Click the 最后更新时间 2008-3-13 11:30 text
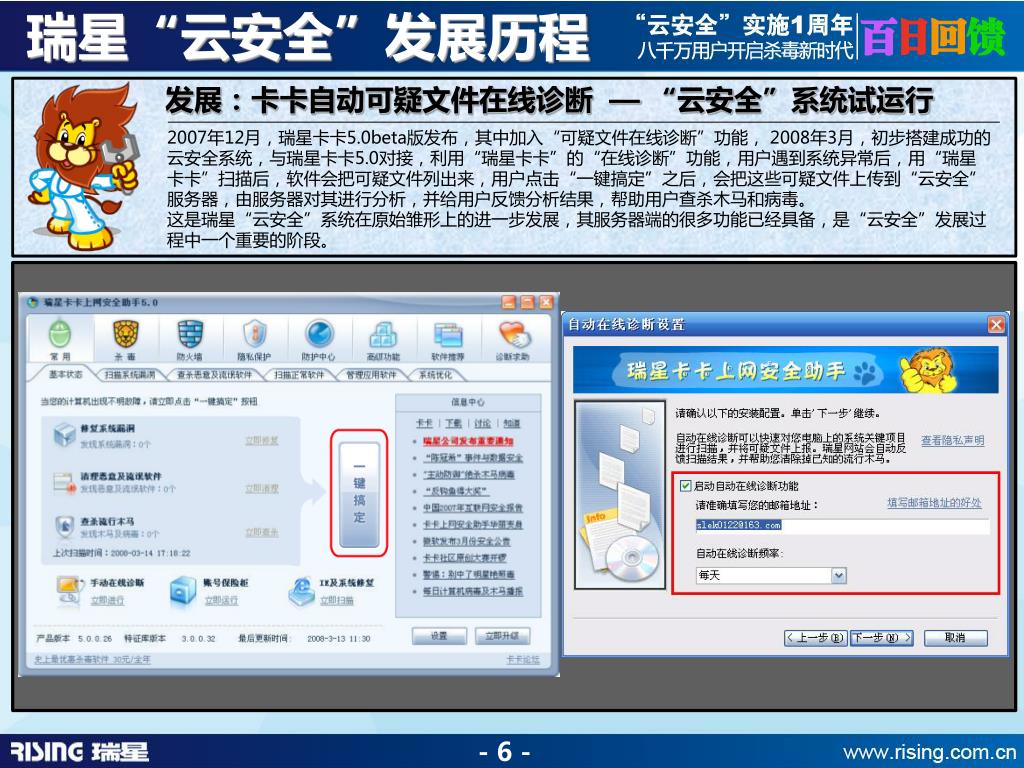The height and width of the screenshot is (768, 1024). point(304,638)
